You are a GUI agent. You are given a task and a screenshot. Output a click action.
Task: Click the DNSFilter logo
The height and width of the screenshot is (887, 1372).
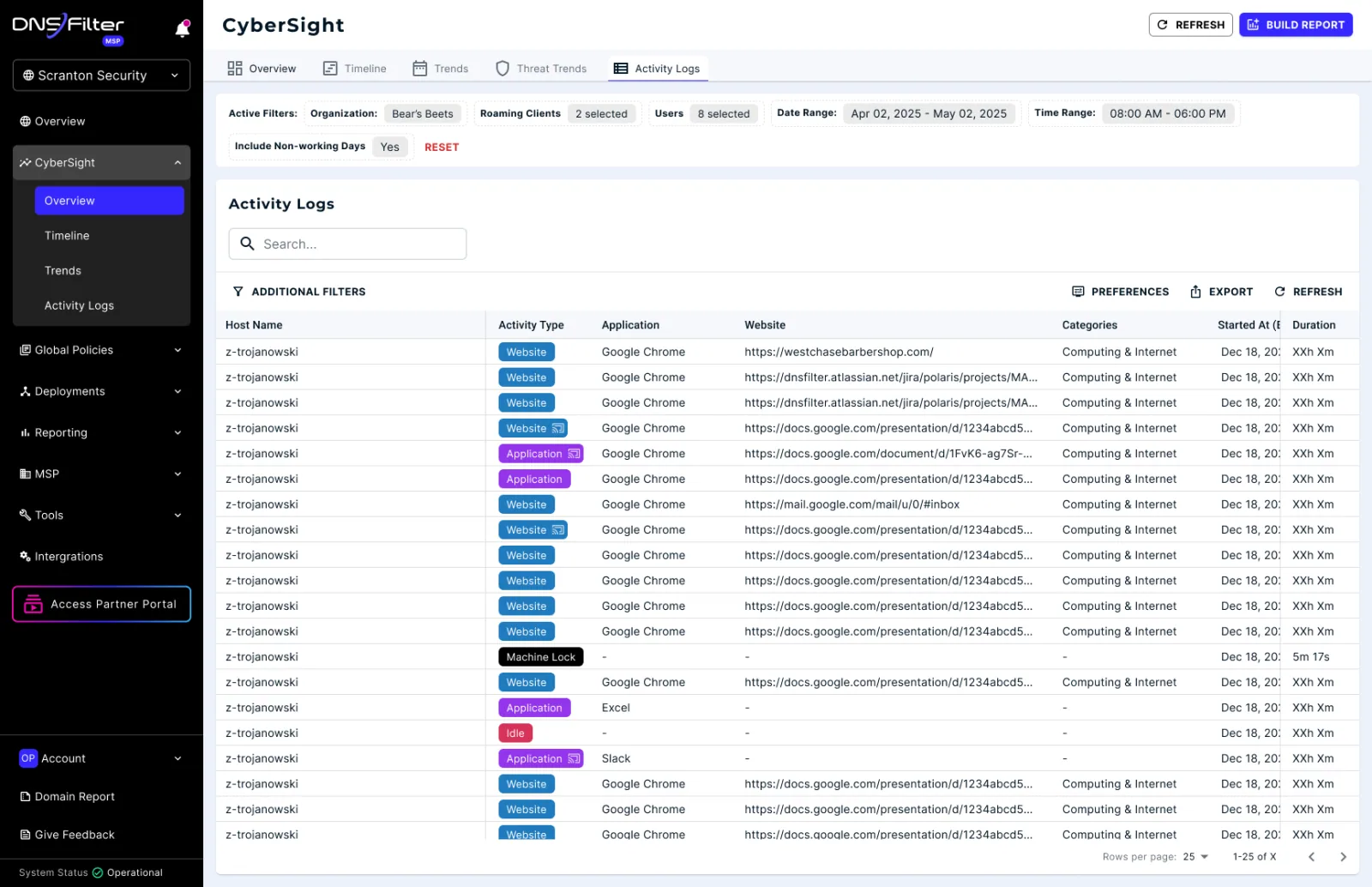click(69, 27)
